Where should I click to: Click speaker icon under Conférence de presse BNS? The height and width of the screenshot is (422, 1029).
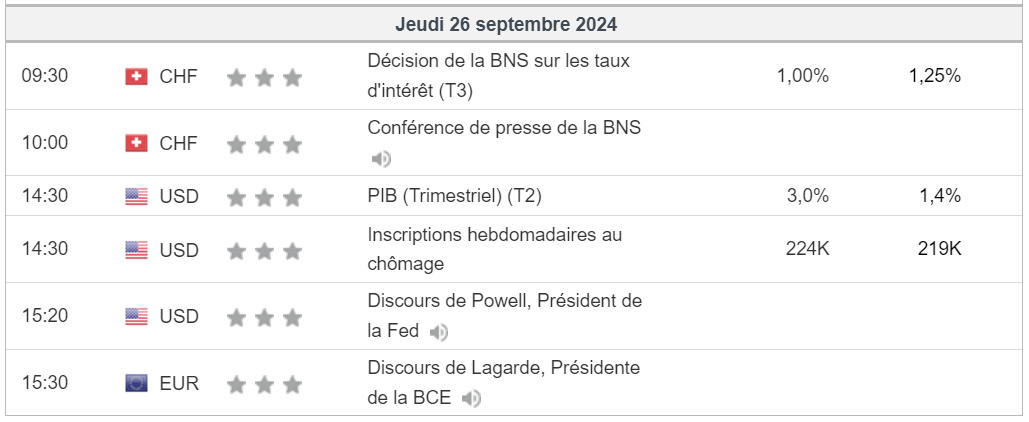point(381,159)
